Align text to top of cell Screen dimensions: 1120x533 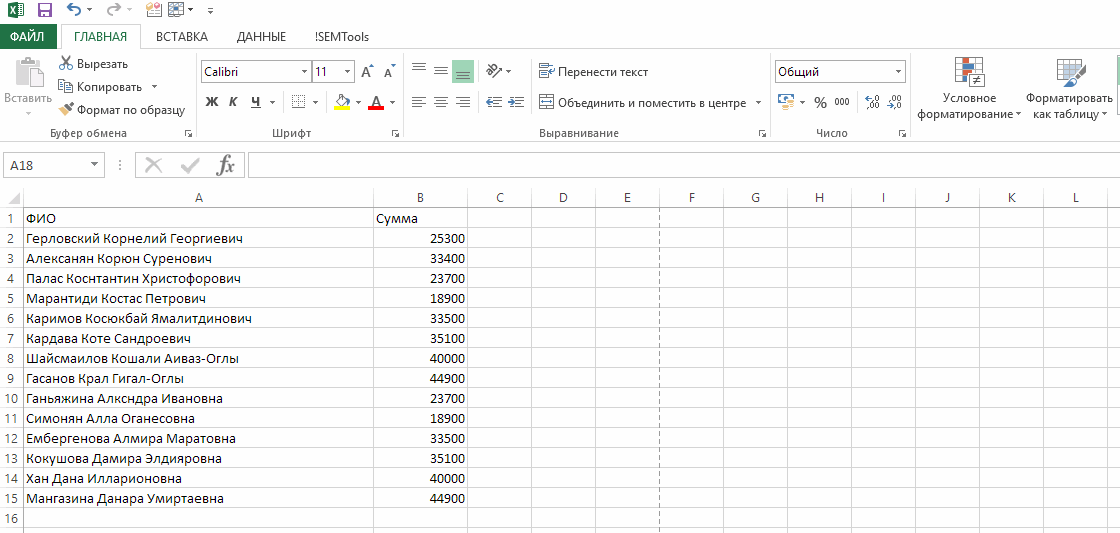[x=419, y=70]
